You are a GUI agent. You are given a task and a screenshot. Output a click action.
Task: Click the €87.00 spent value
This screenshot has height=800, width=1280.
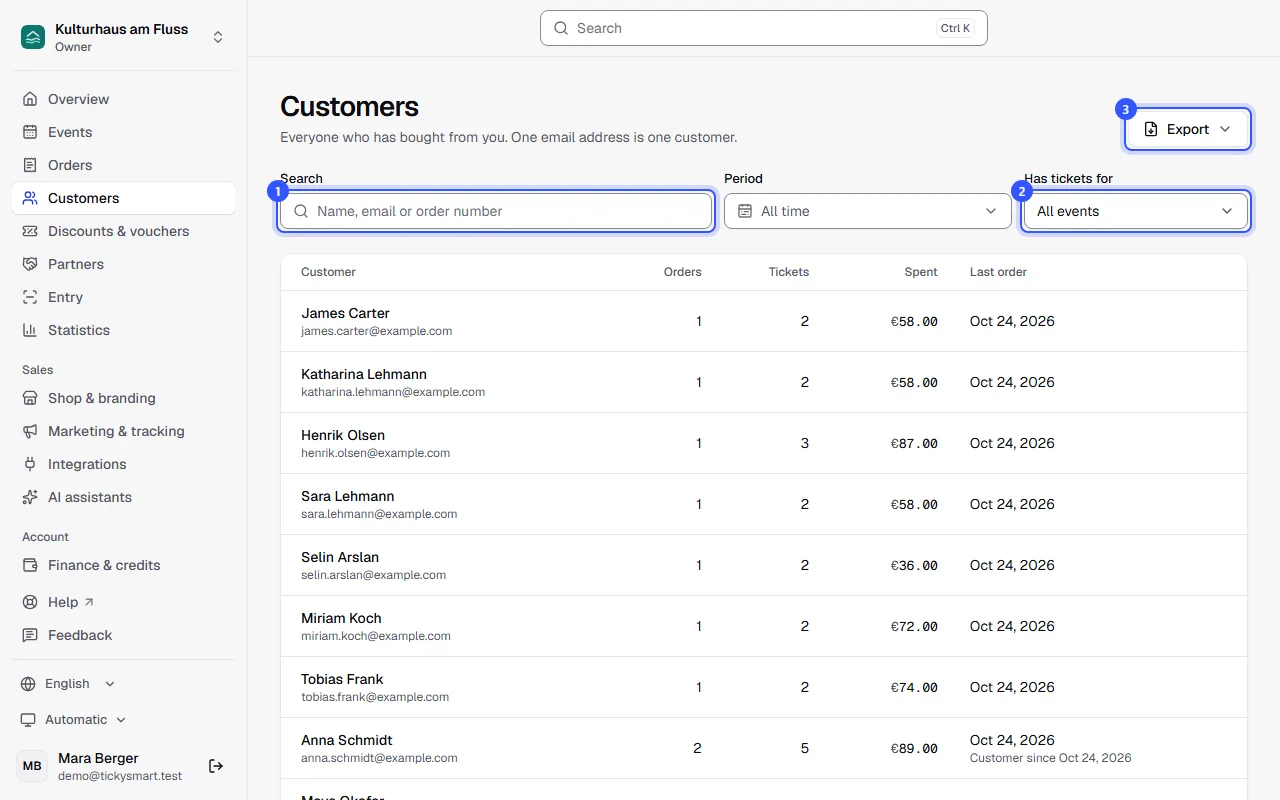point(914,443)
